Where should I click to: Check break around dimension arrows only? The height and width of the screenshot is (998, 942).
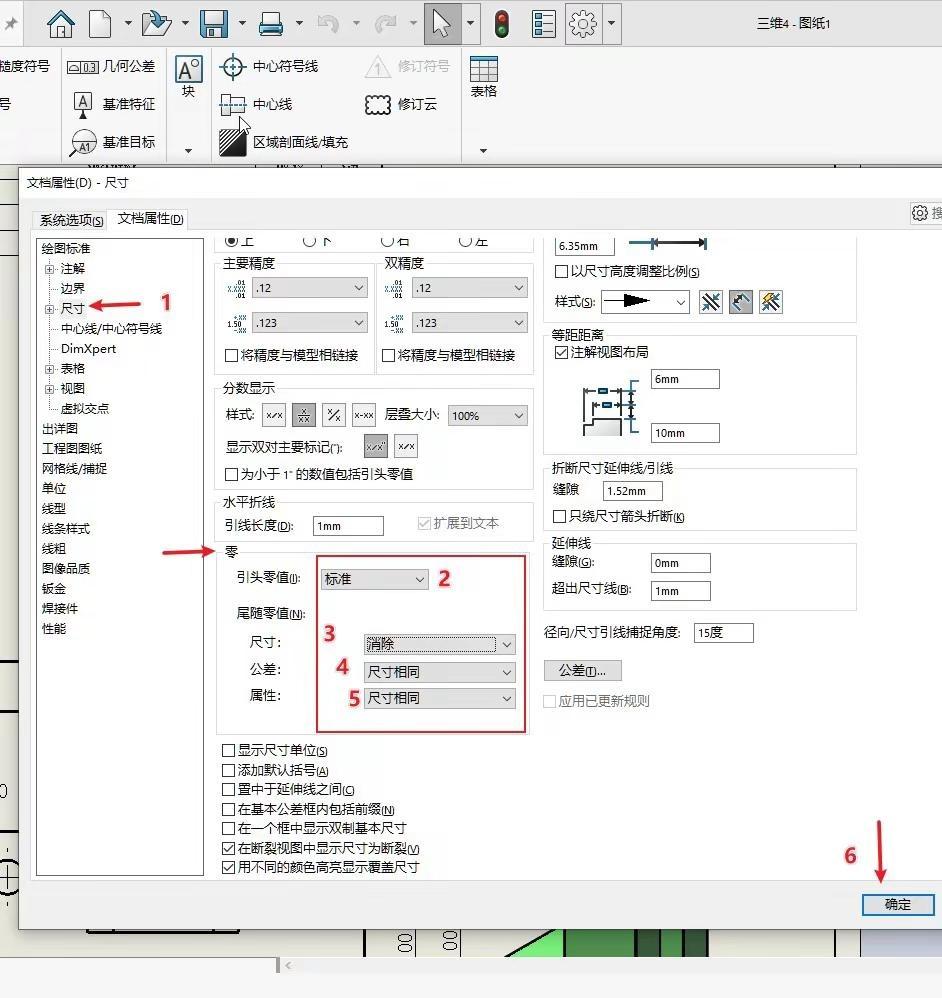(559, 516)
